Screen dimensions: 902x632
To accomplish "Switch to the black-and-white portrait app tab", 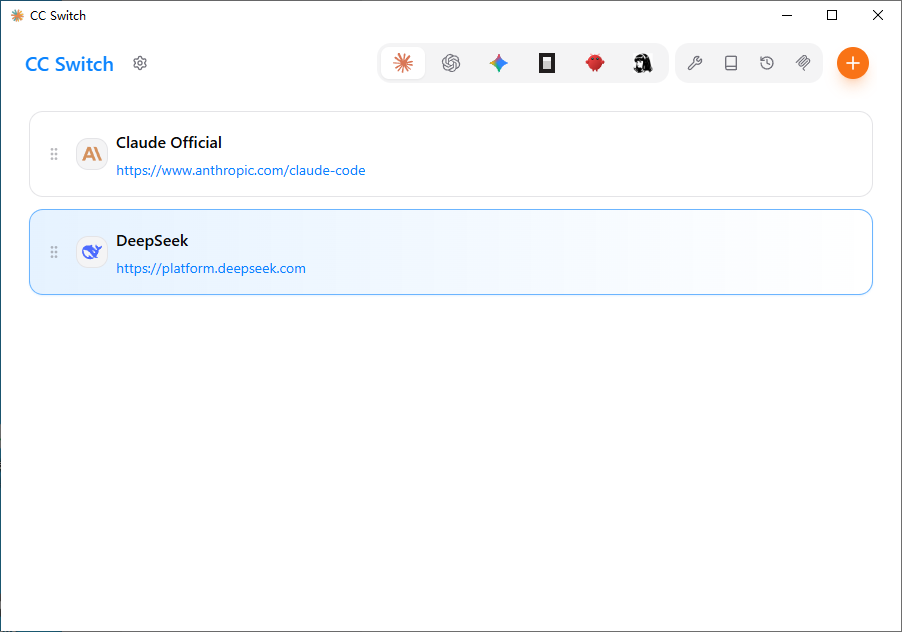I will [x=643, y=63].
